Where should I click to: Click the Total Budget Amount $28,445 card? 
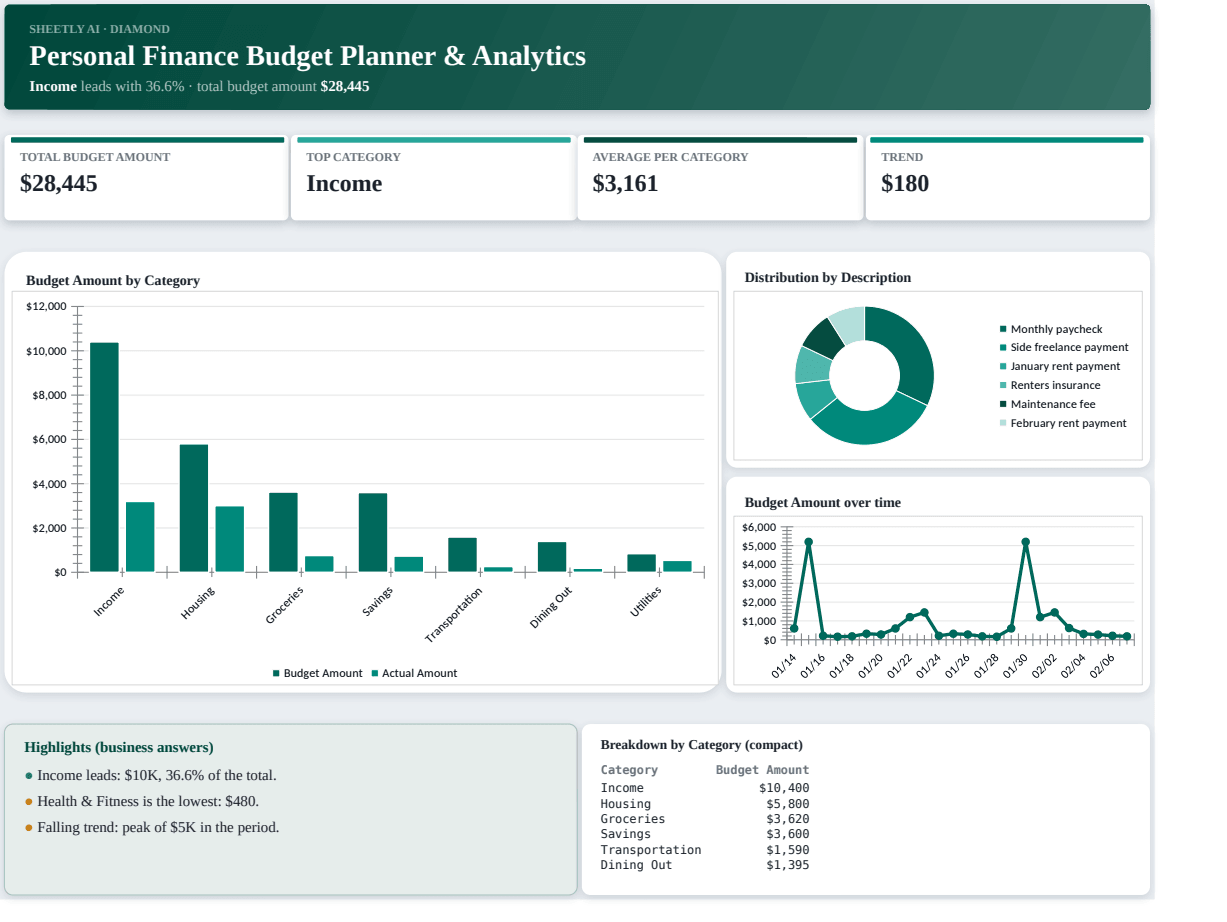[x=147, y=178]
